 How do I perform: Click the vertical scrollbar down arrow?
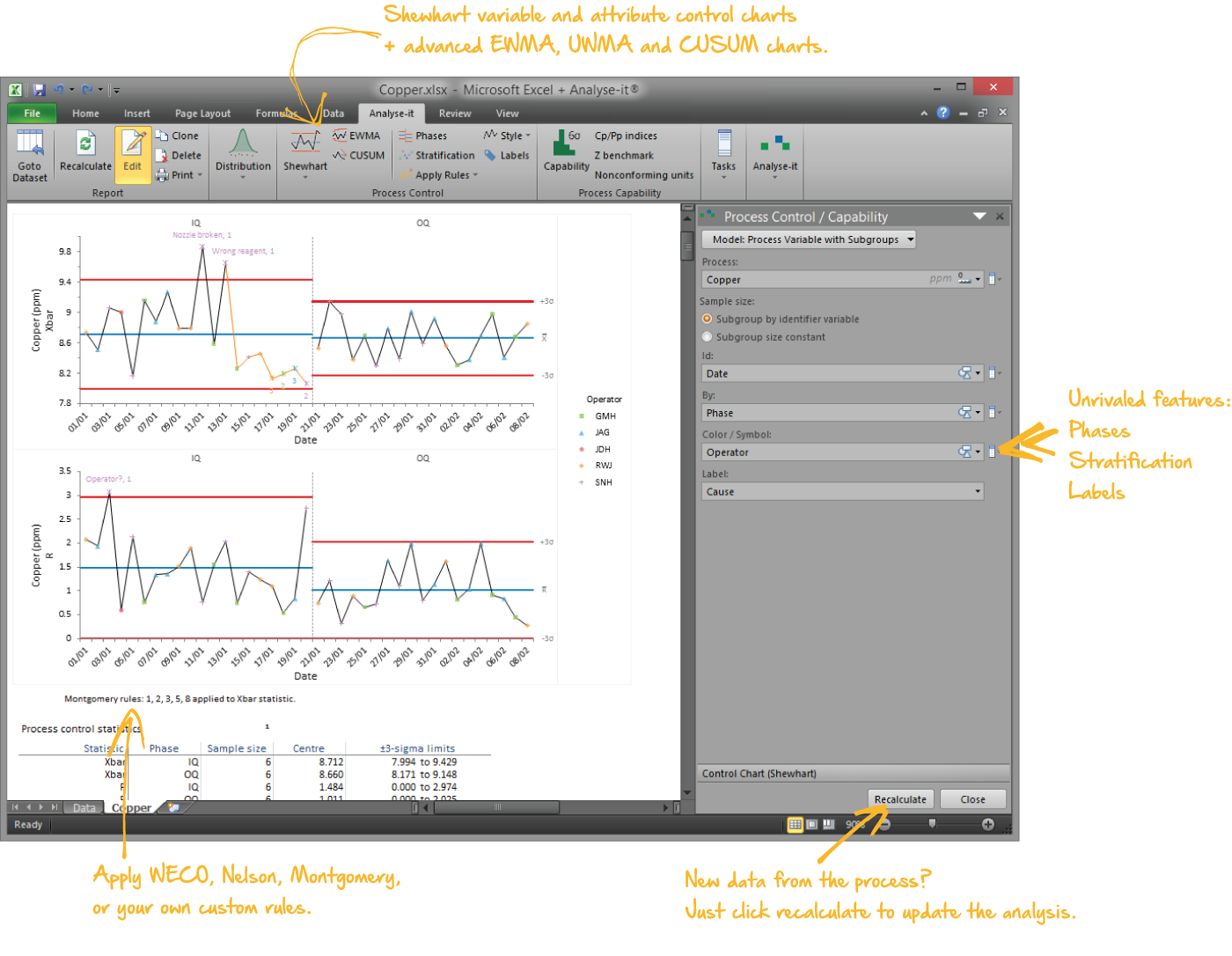click(x=687, y=793)
